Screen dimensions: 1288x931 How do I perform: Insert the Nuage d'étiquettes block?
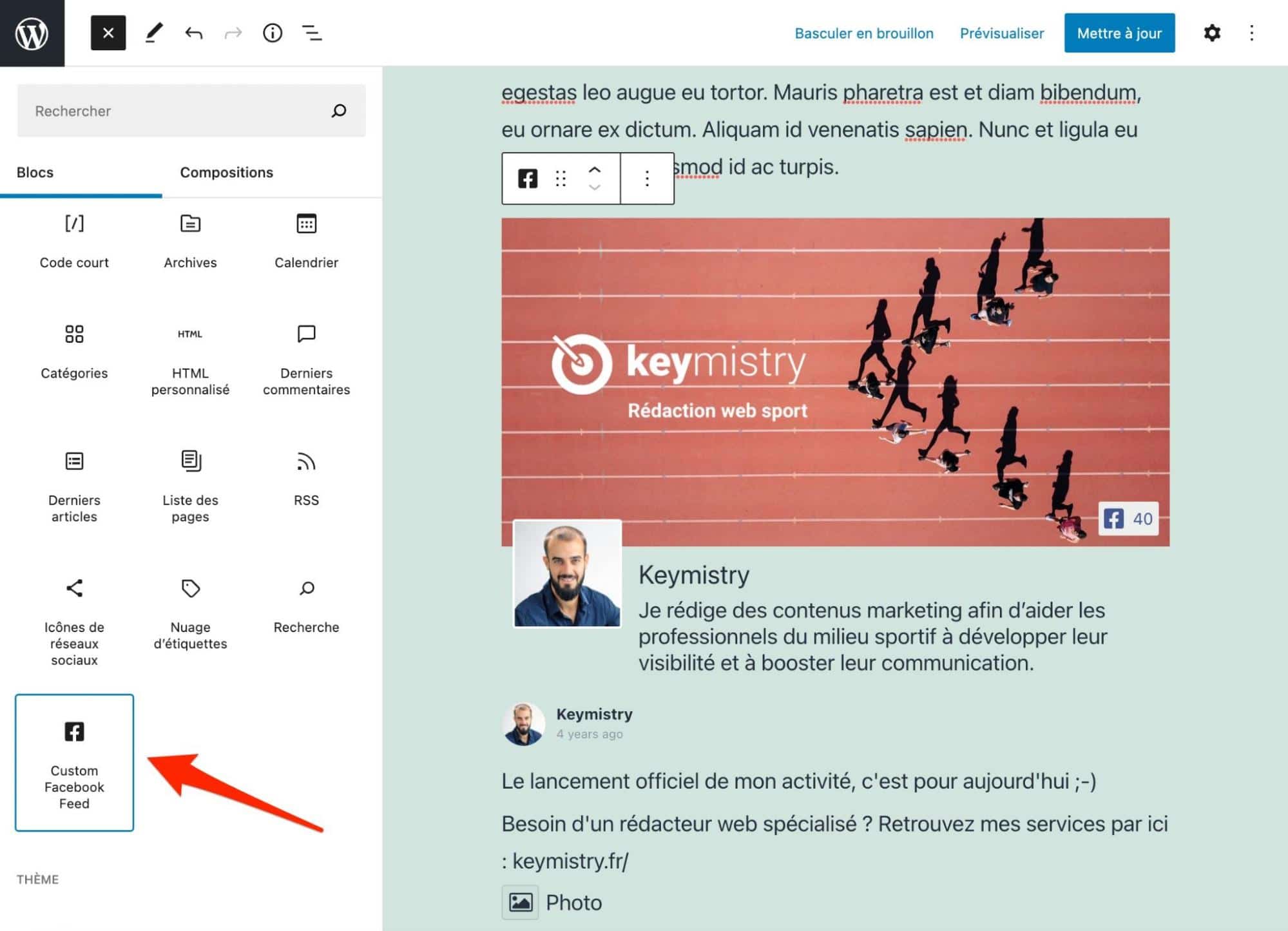(190, 615)
